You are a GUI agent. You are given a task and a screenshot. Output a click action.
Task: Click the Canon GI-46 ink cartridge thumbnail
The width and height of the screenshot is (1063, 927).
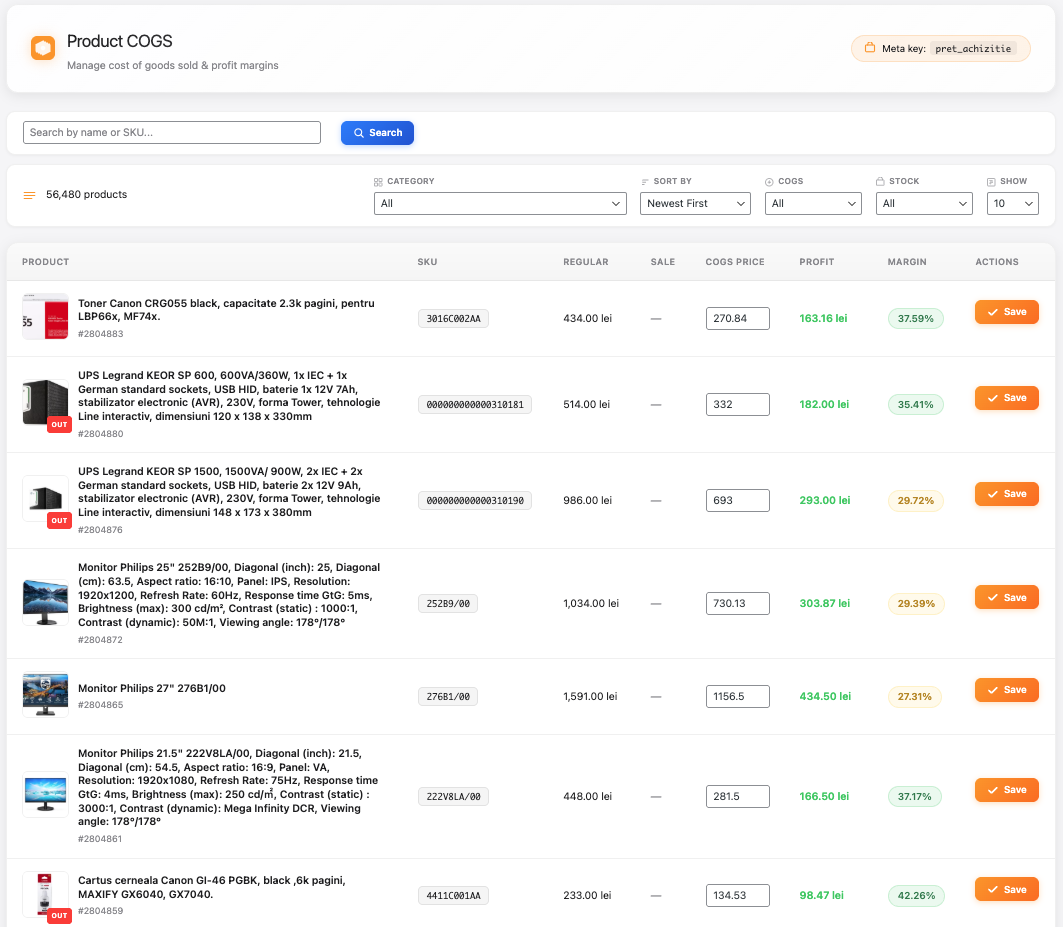pos(45,894)
